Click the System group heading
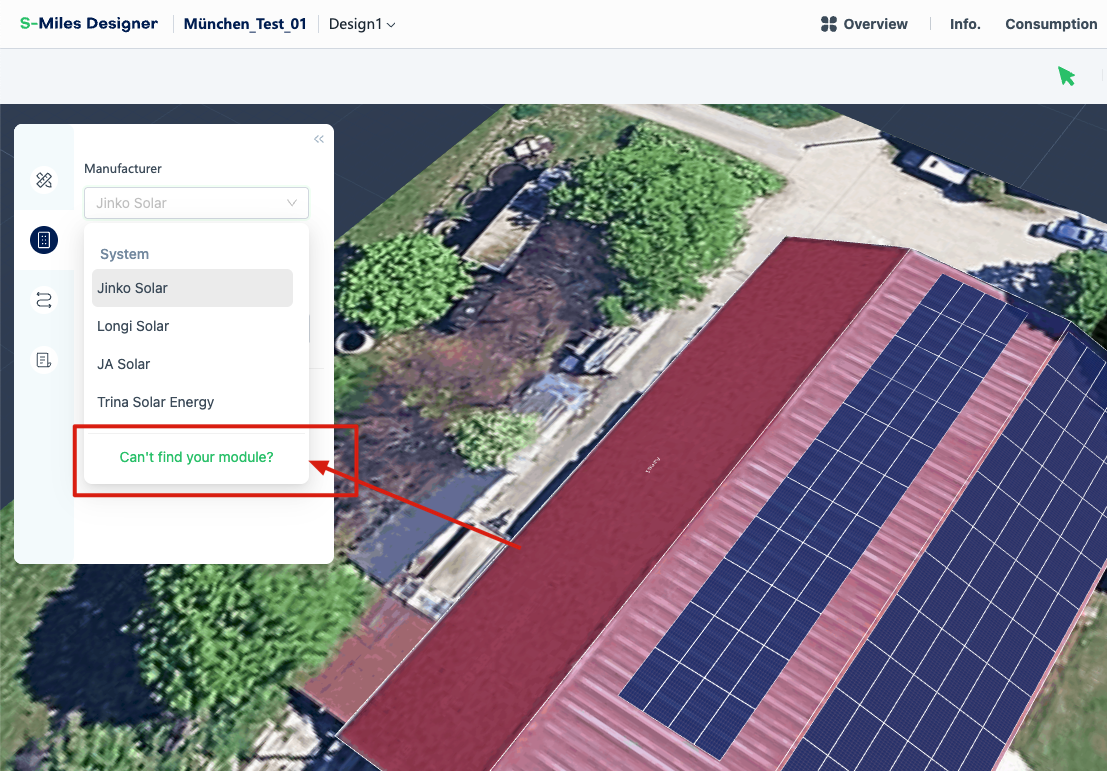 (124, 254)
